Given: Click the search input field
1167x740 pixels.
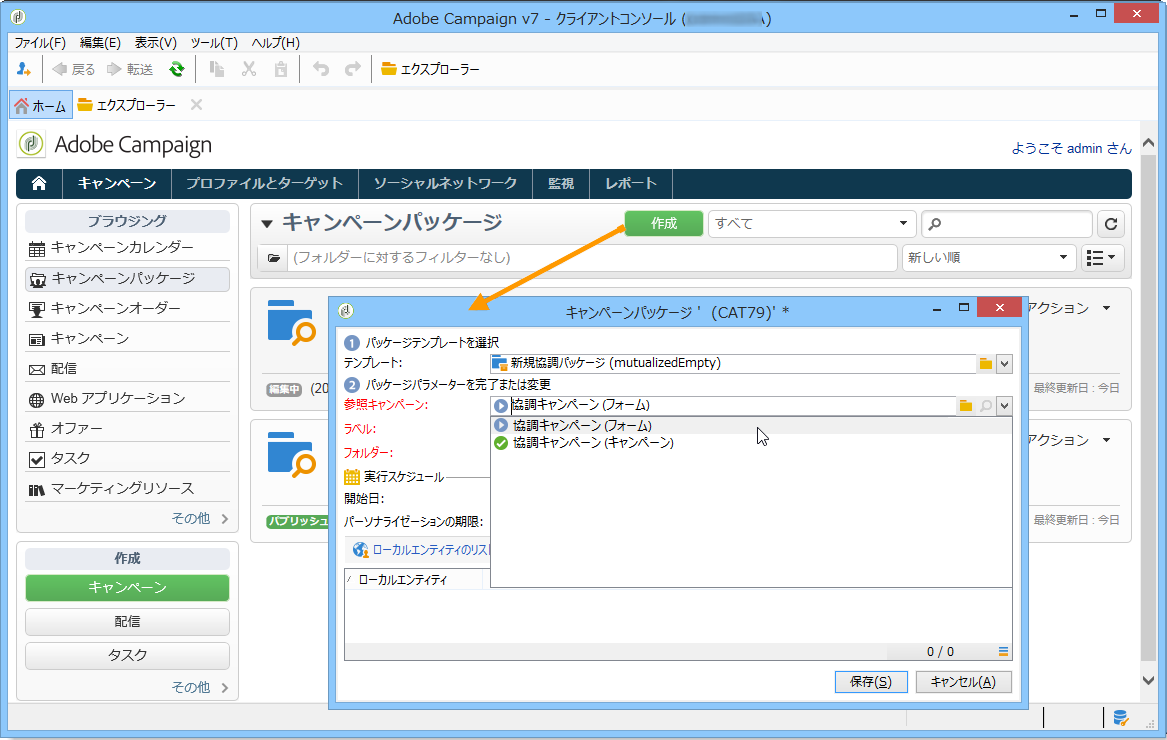Looking at the screenshot, I should tap(1006, 223).
